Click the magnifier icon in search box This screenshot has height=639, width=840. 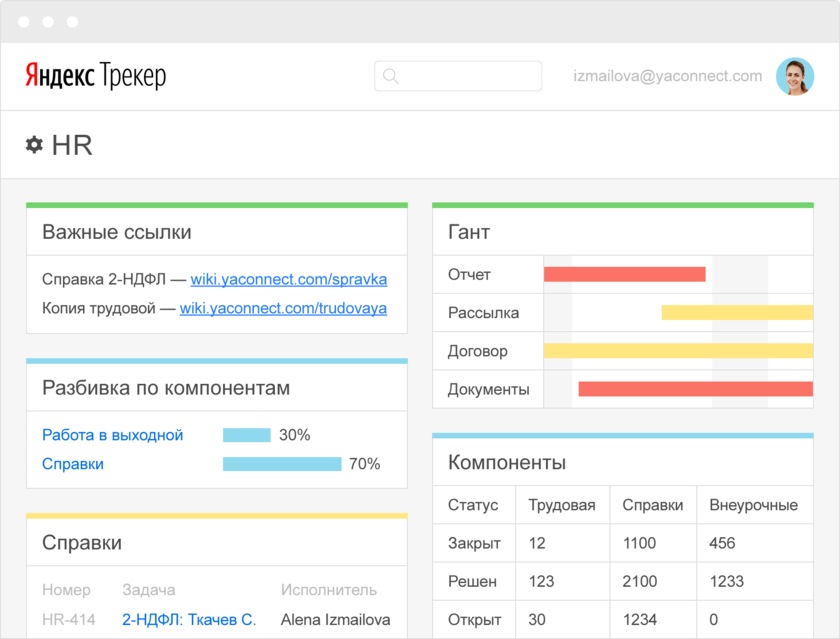[x=390, y=76]
